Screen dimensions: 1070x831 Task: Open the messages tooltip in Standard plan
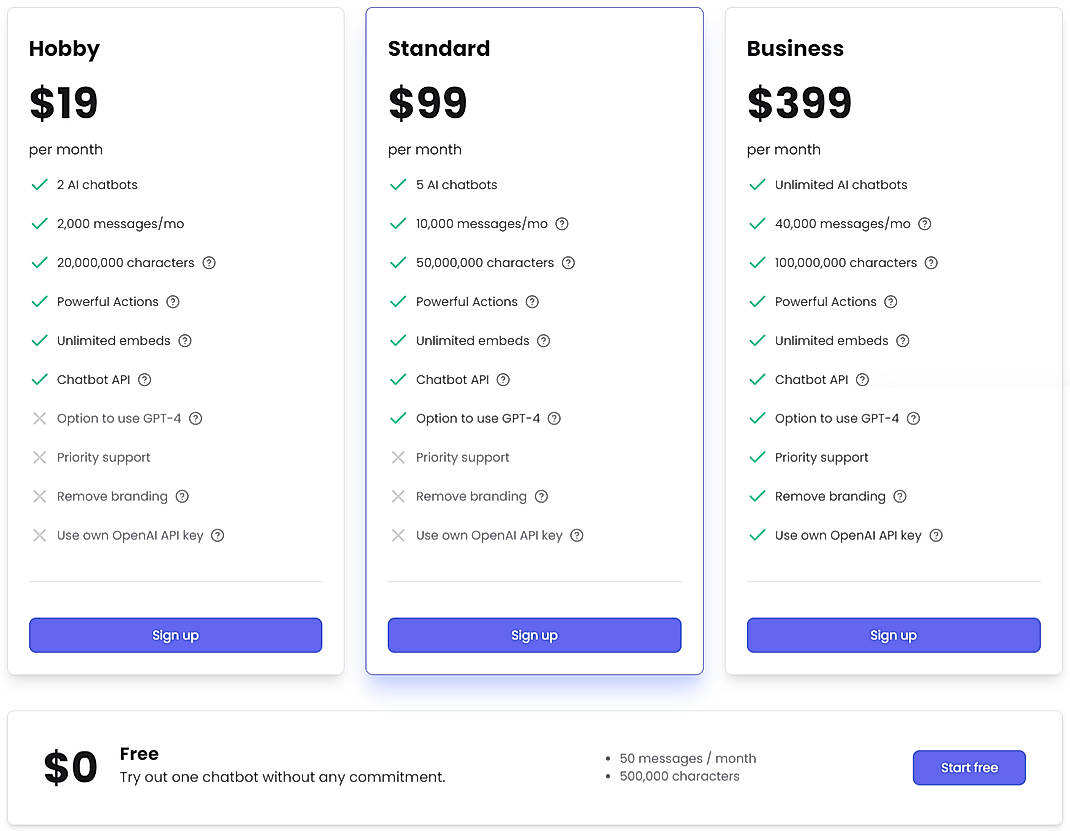pyautogui.click(x=561, y=223)
